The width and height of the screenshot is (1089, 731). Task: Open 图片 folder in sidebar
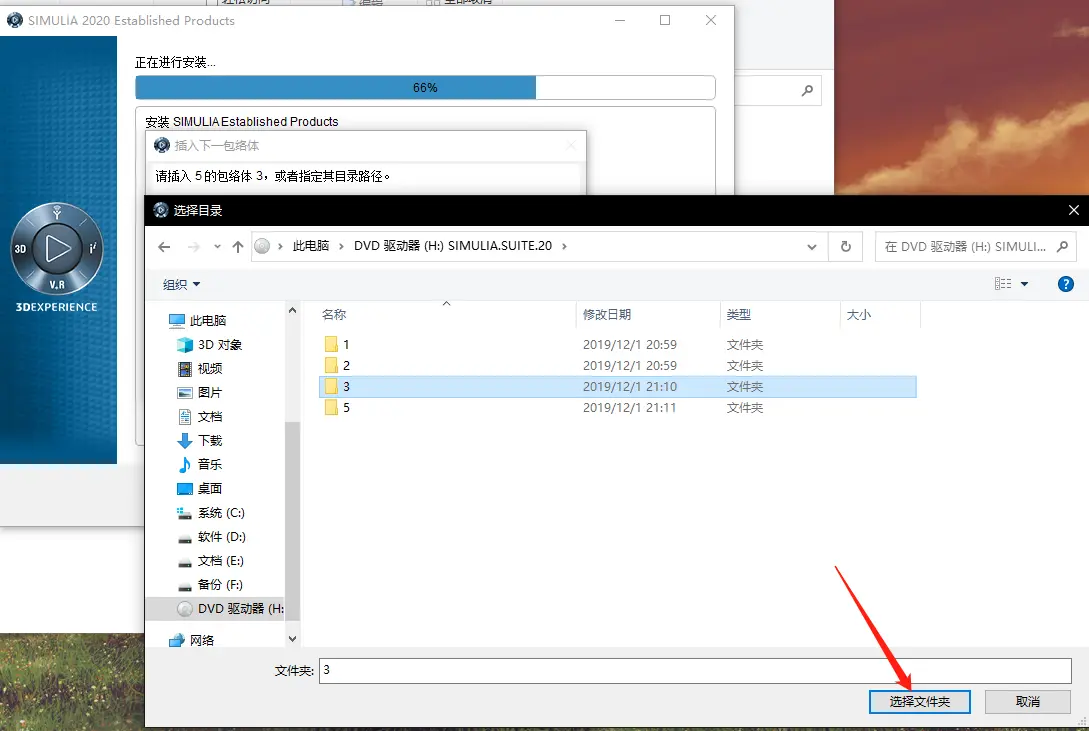(200, 393)
